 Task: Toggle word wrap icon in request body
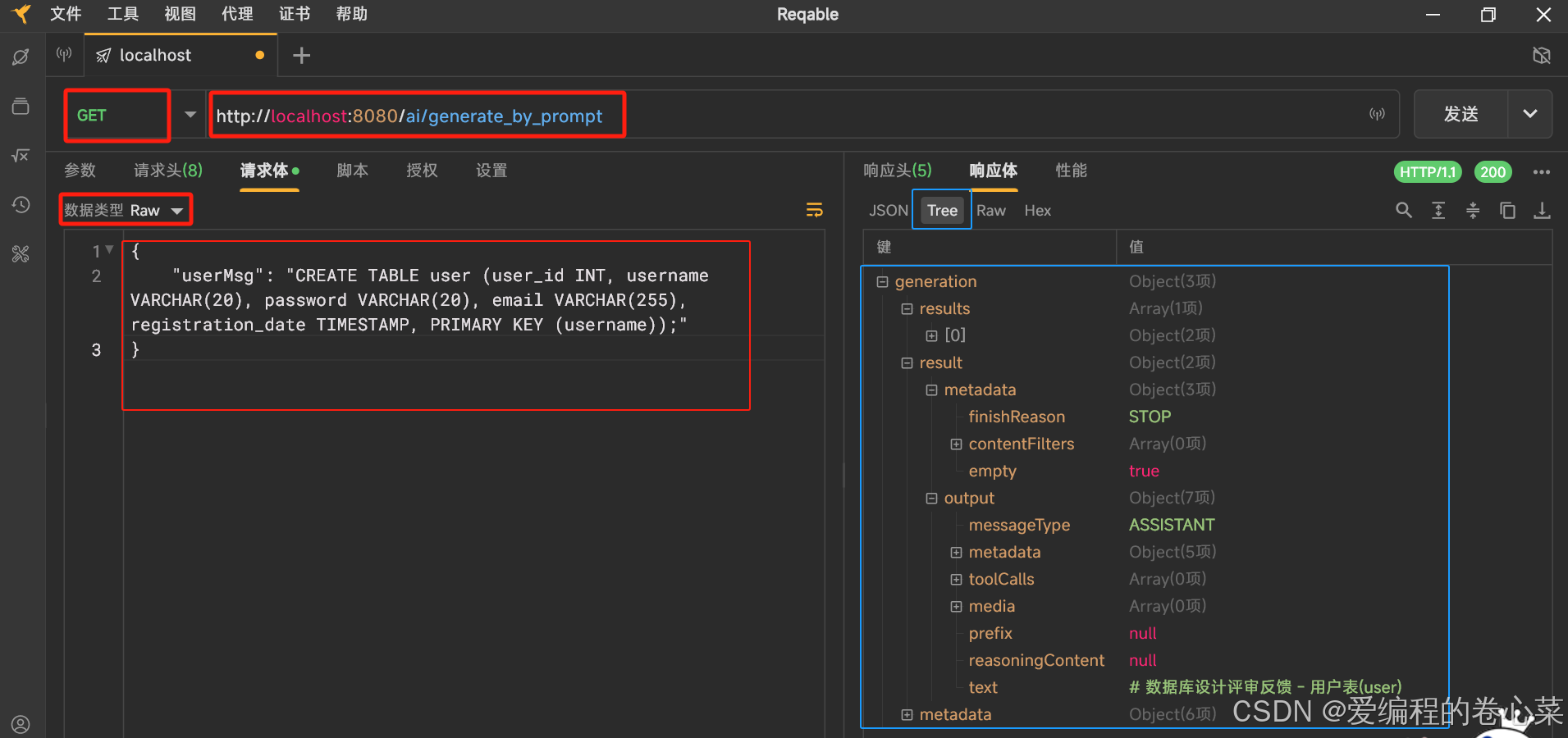[x=814, y=211]
